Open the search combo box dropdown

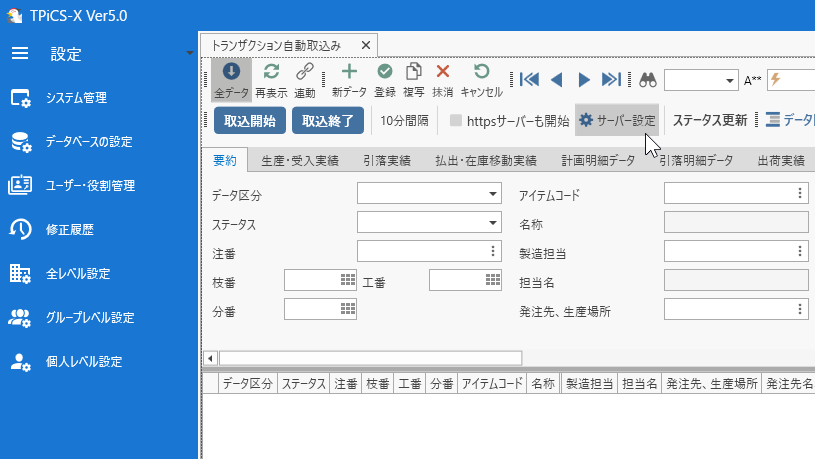coord(729,81)
